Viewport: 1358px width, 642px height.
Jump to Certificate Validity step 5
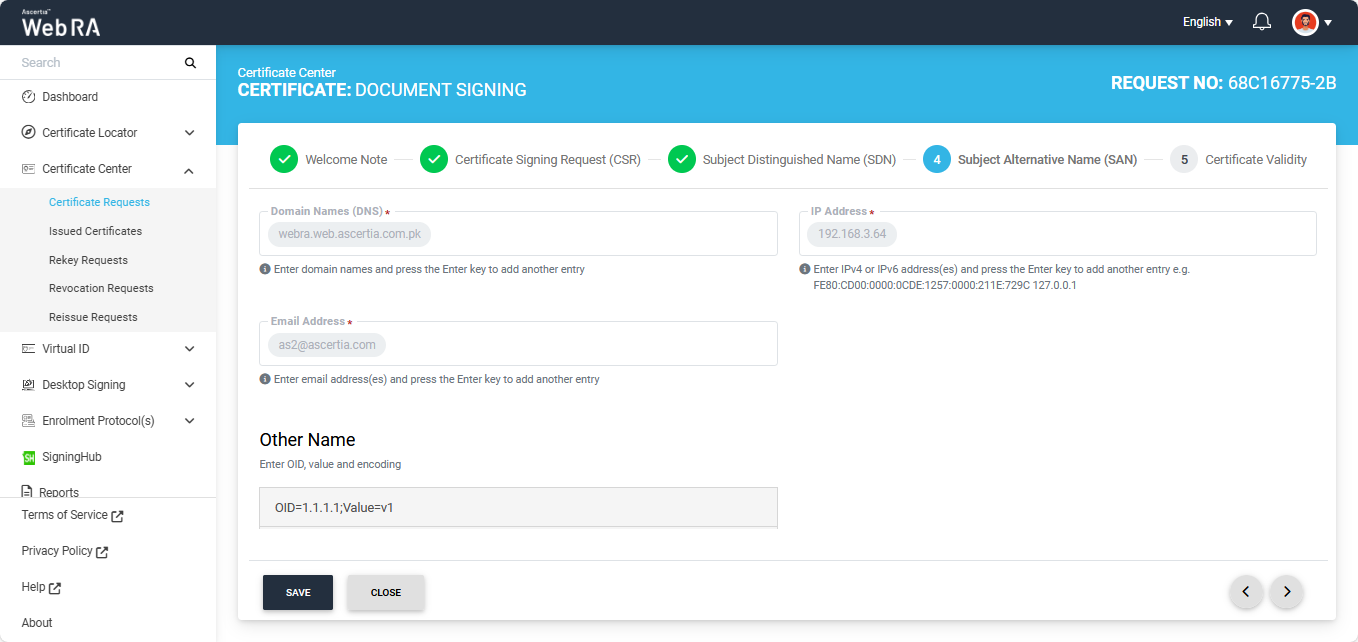coord(1184,159)
